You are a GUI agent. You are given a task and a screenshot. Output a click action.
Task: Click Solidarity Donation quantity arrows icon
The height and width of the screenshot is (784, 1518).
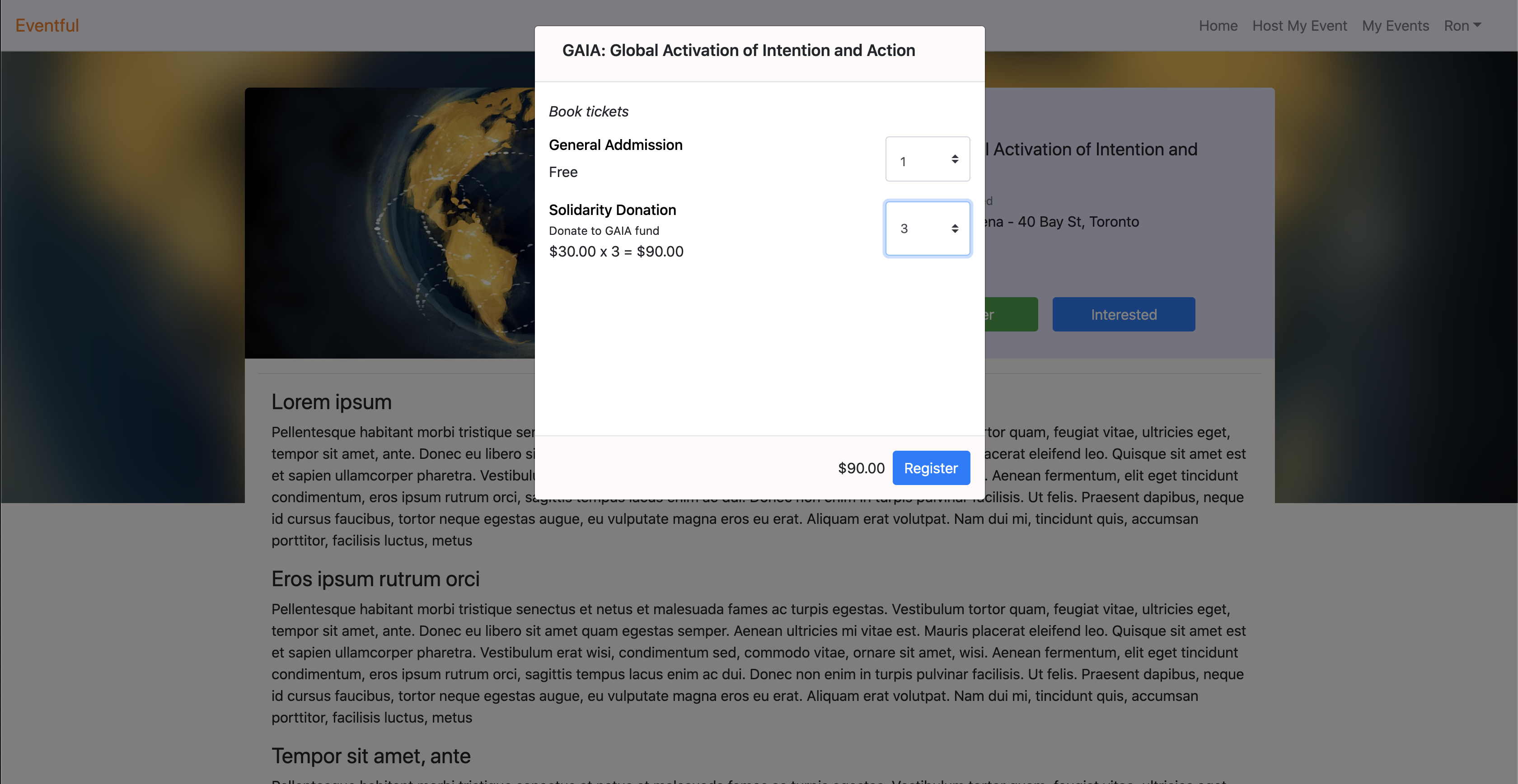click(x=955, y=229)
